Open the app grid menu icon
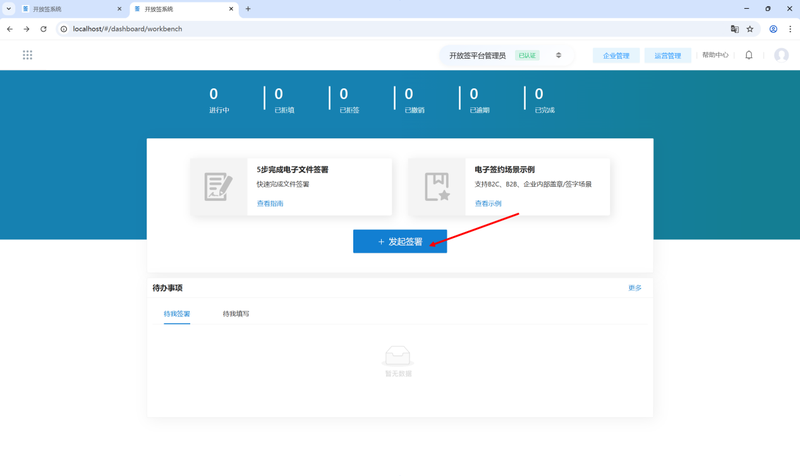Image resolution: width=800 pixels, height=476 pixels. click(x=27, y=55)
